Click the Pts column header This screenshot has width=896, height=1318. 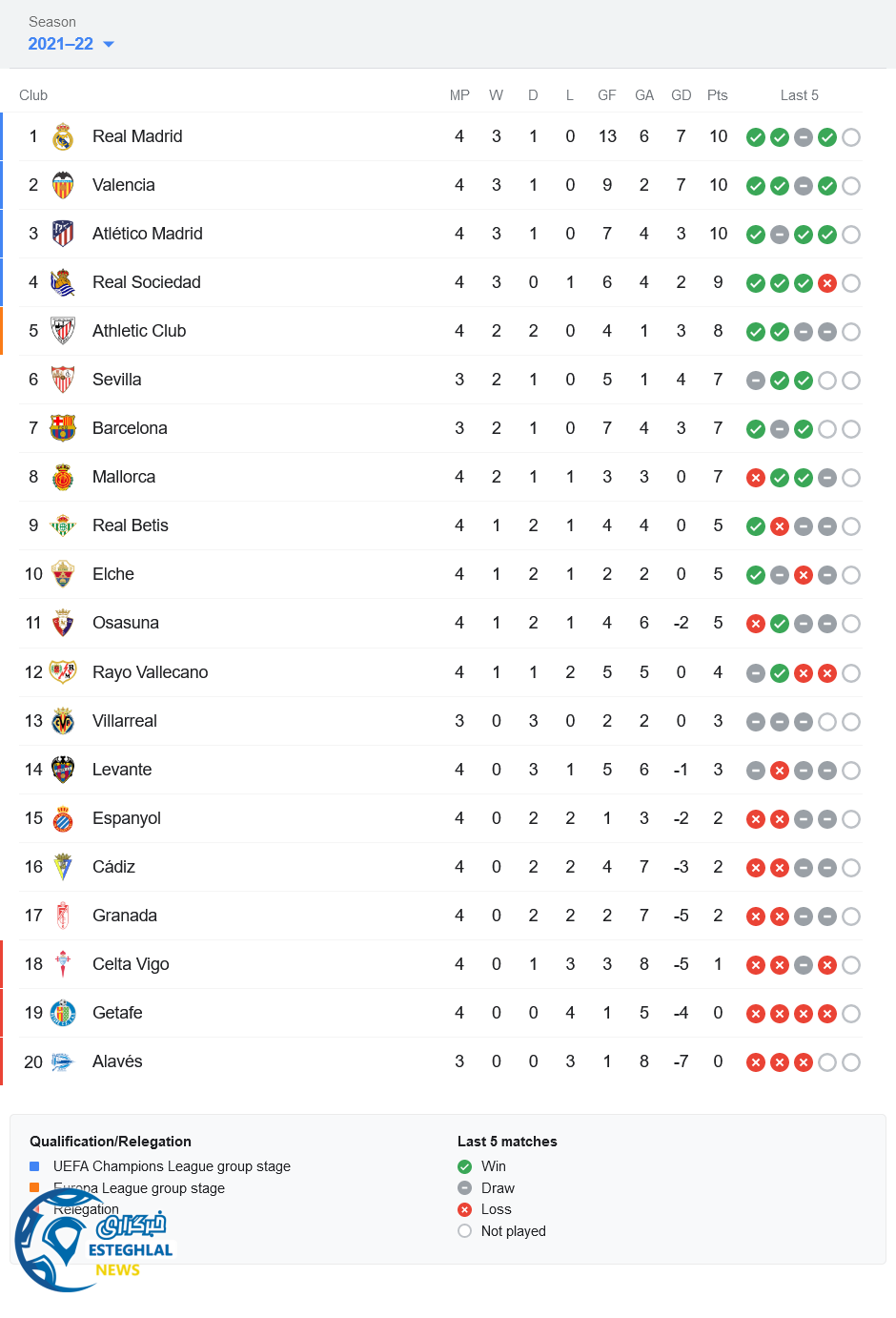(x=718, y=95)
